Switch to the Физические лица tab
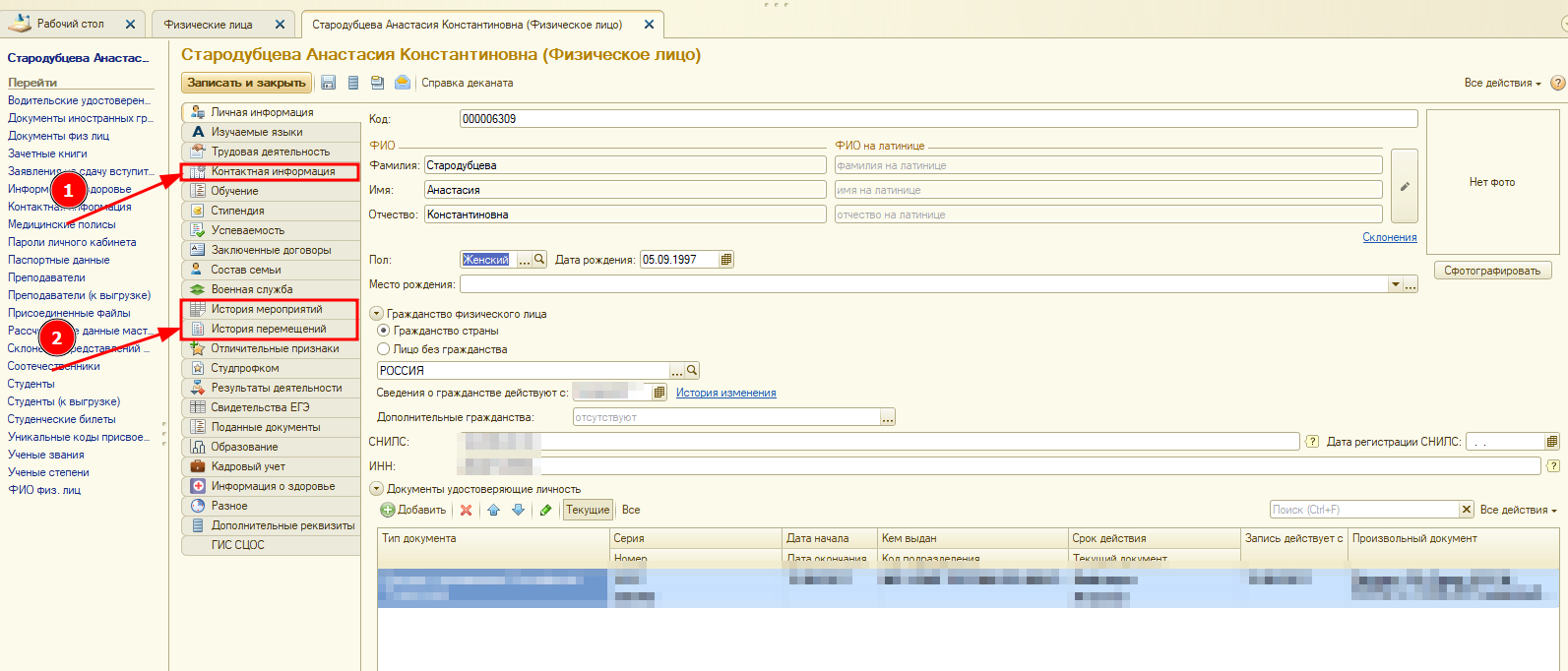The height and width of the screenshot is (671, 1568). 208,24
